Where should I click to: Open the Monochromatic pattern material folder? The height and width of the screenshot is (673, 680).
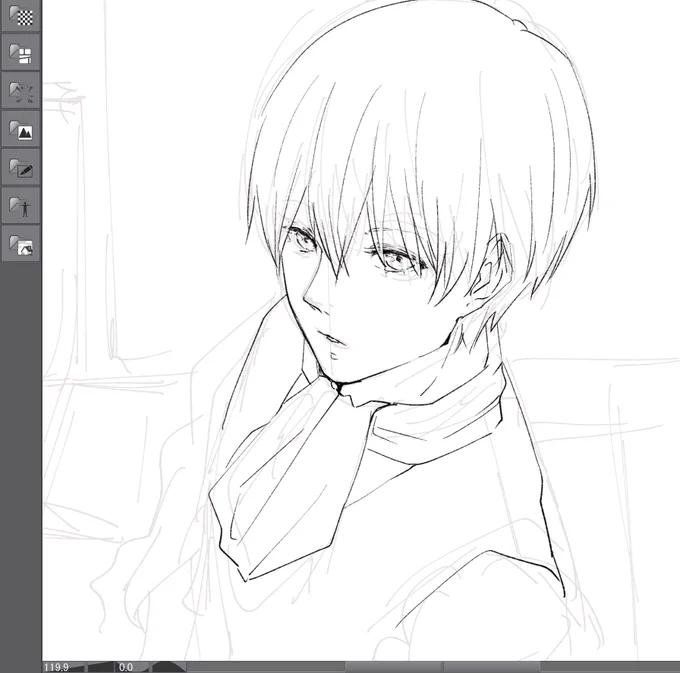click(x=21, y=16)
